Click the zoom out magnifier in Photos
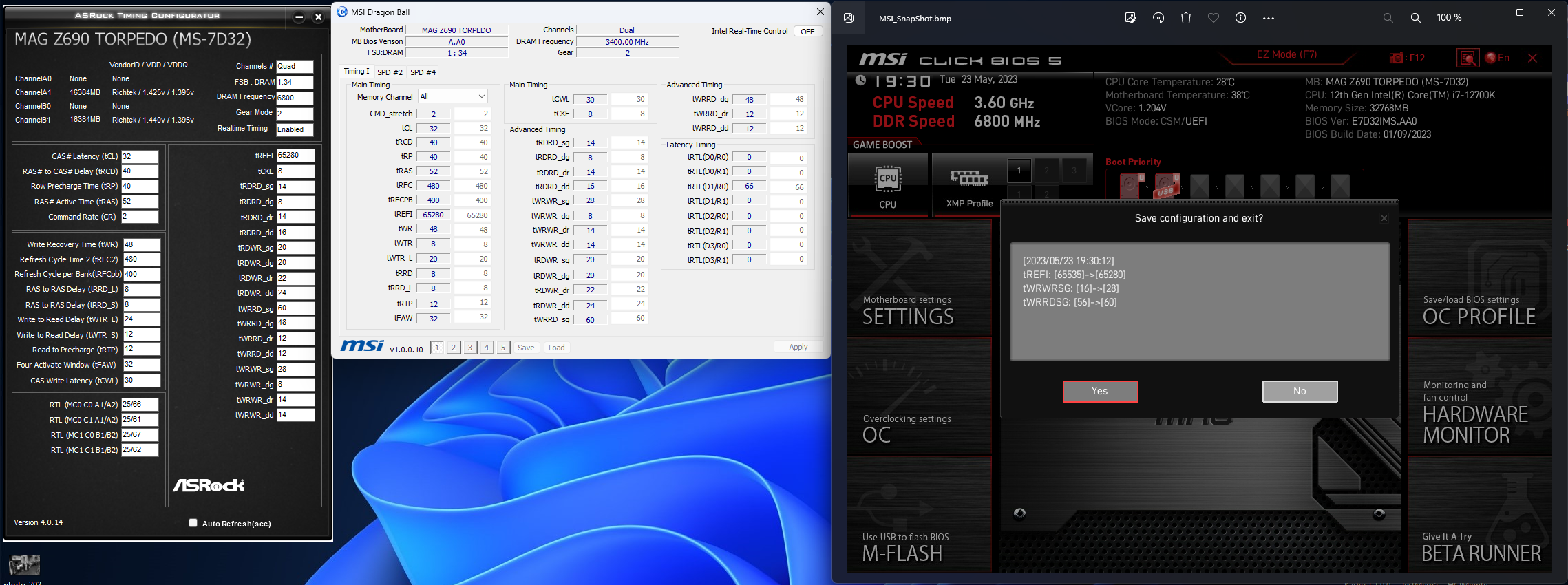 click(x=1388, y=18)
